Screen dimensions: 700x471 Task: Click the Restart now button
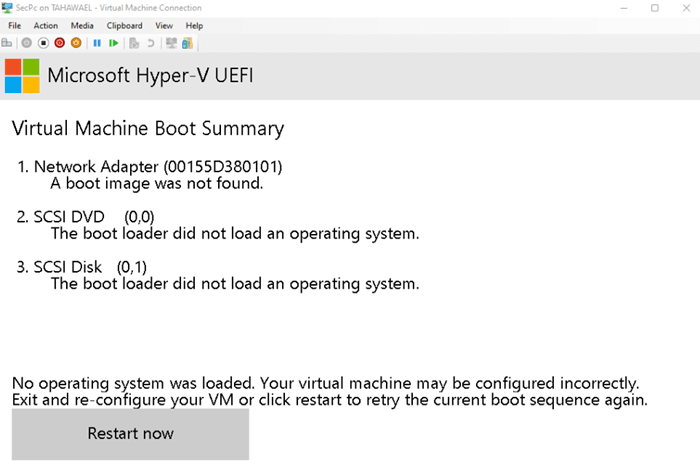[x=130, y=434]
